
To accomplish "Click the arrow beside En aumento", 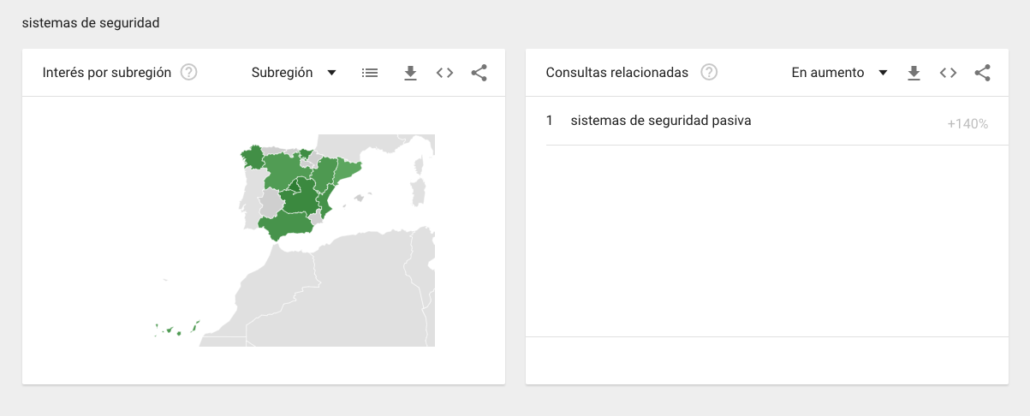I will pos(883,73).
